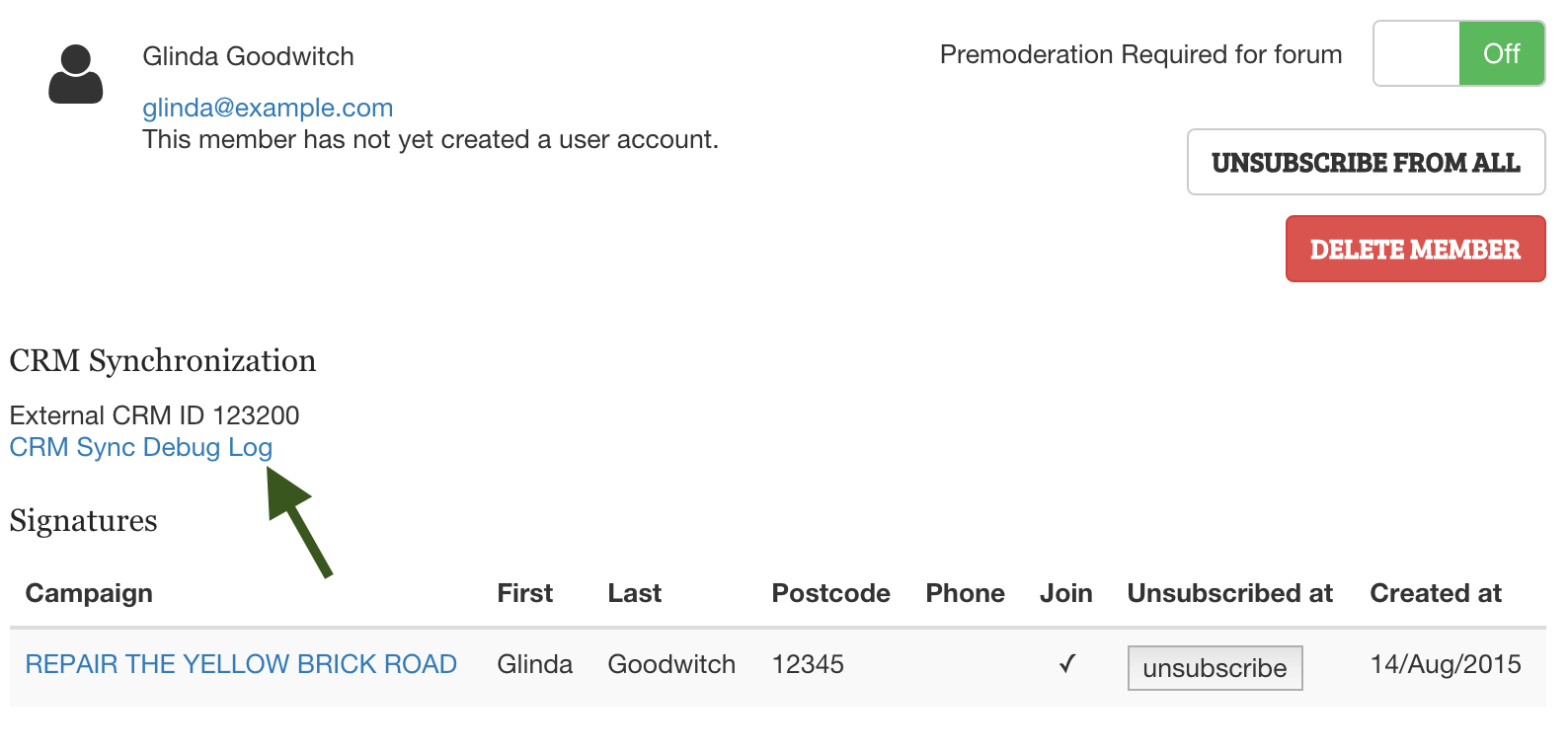This screenshot has height=750, width=1568.
Task: Click the External CRM ID 123200 text
Action: 154,415
